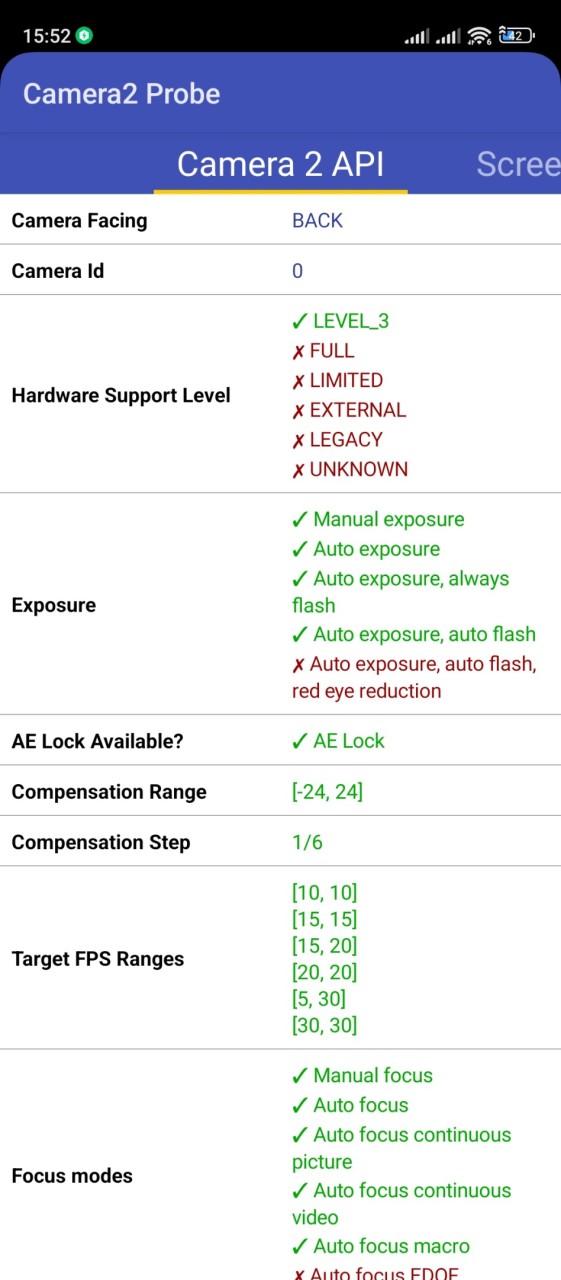This screenshot has height=1280, width=561.
Task: Tap the Camera2 Probe app title
Action: pyautogui.click(x=122, y=94)
